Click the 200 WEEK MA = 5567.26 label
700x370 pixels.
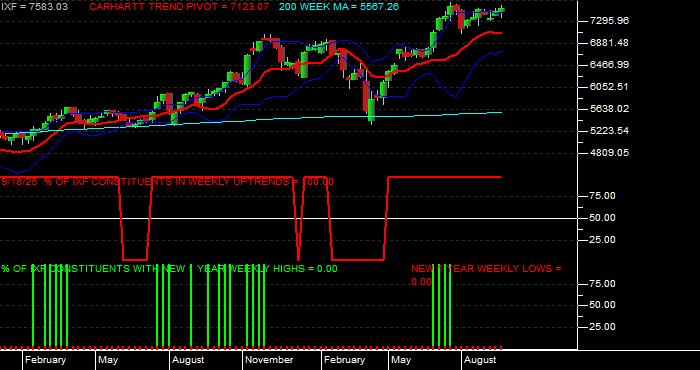(339, 7)
